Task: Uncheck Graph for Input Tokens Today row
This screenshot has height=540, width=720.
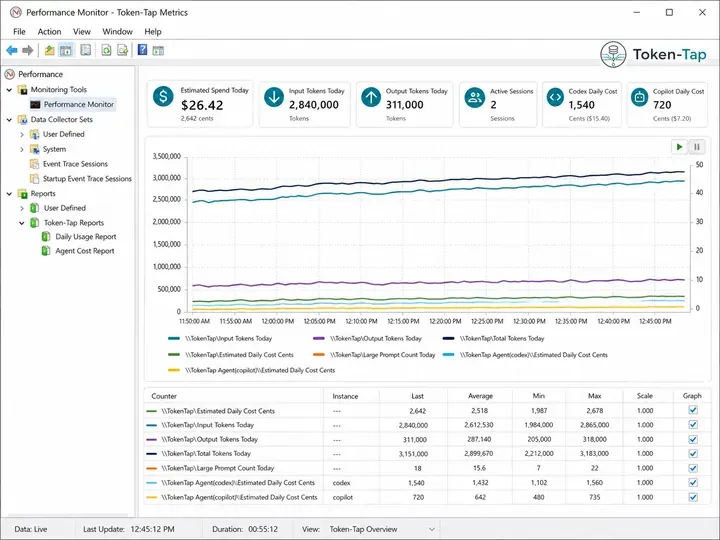Action: (x=693, y=425)
